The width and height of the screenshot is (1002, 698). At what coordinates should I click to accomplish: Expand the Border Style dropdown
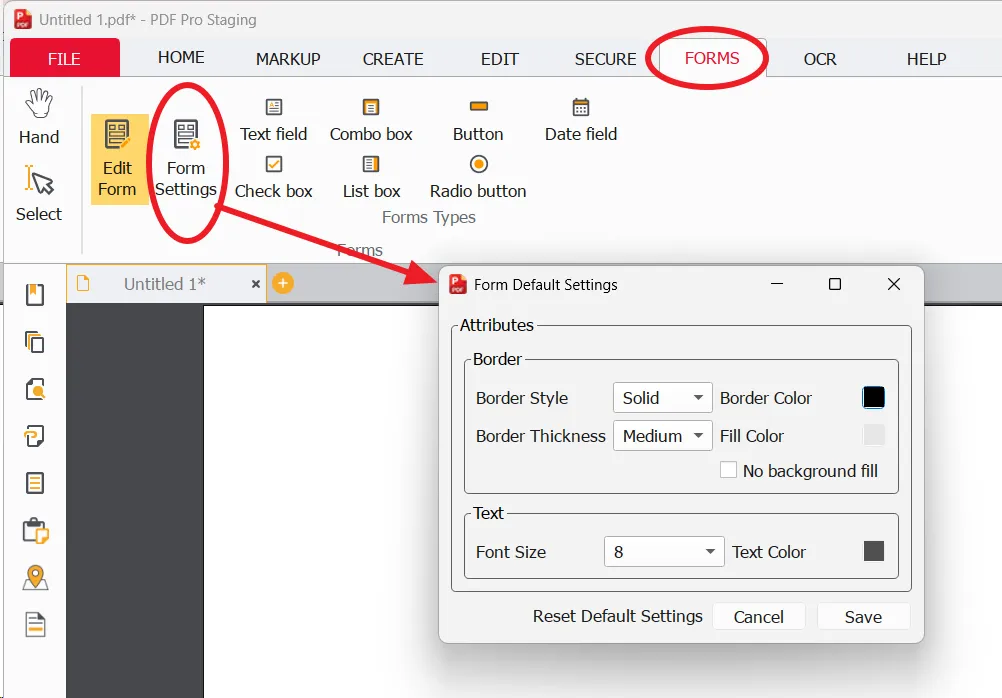point(663,398)
